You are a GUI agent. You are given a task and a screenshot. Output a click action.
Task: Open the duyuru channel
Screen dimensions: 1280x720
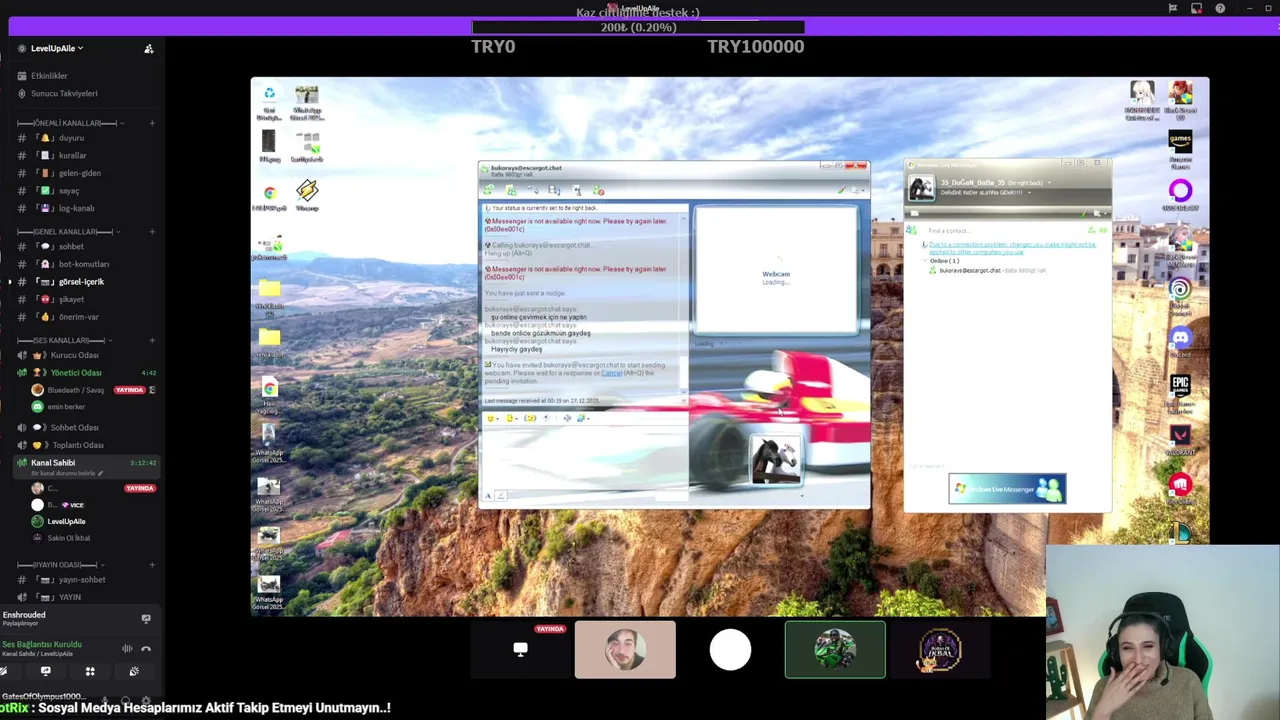pos(71,138)
